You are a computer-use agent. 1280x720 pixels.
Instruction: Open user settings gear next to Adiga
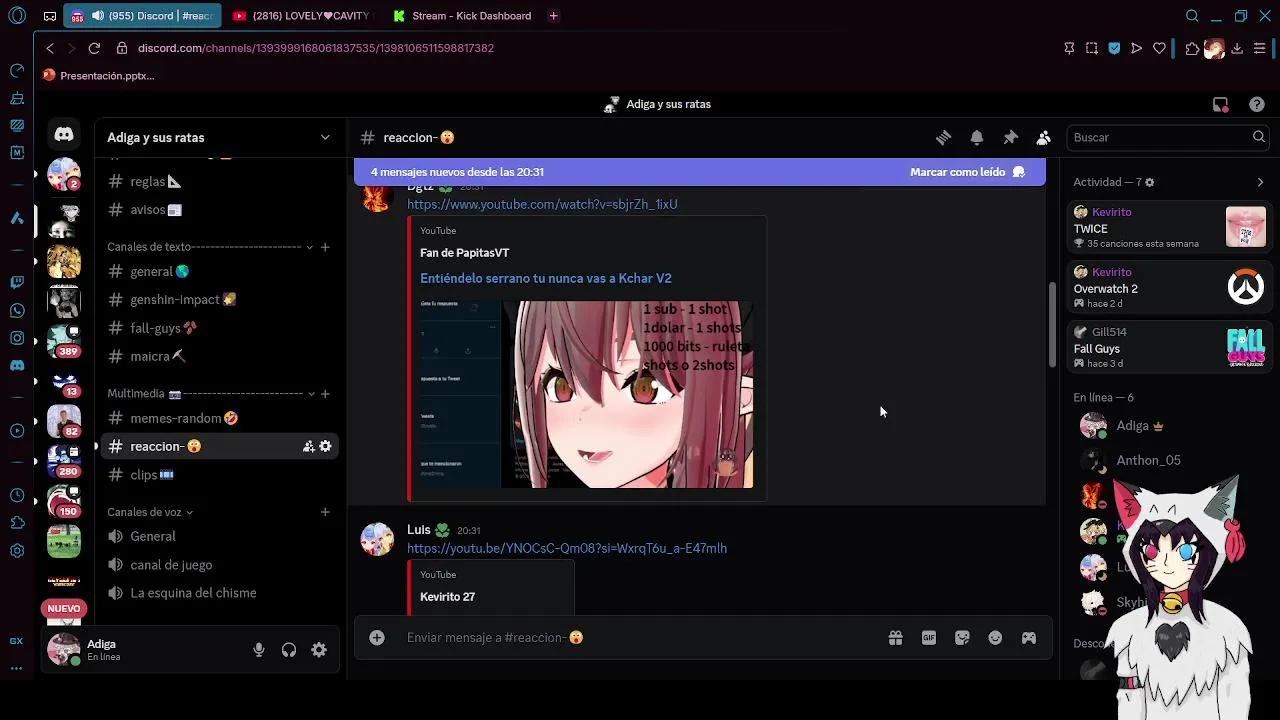click(319, 650)
